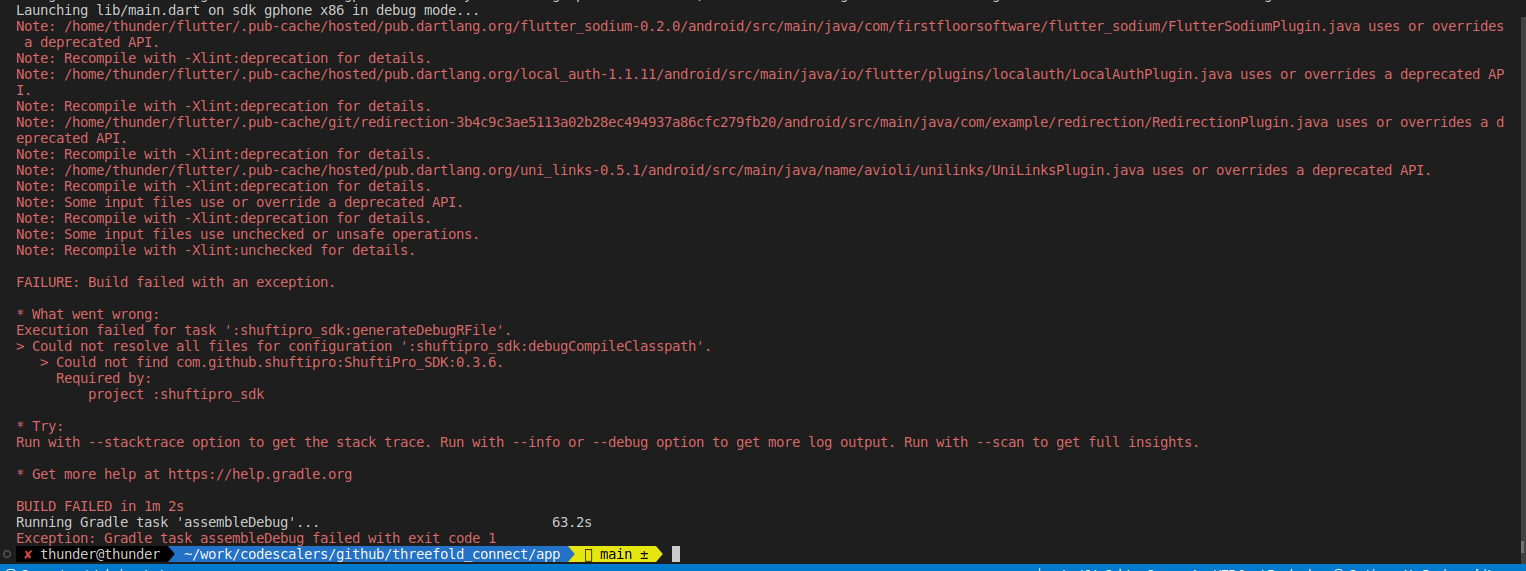This screenshot has width=1526, height=571.
Task: Click the red error x in the prompt
Action: click(x=28, y=554)
